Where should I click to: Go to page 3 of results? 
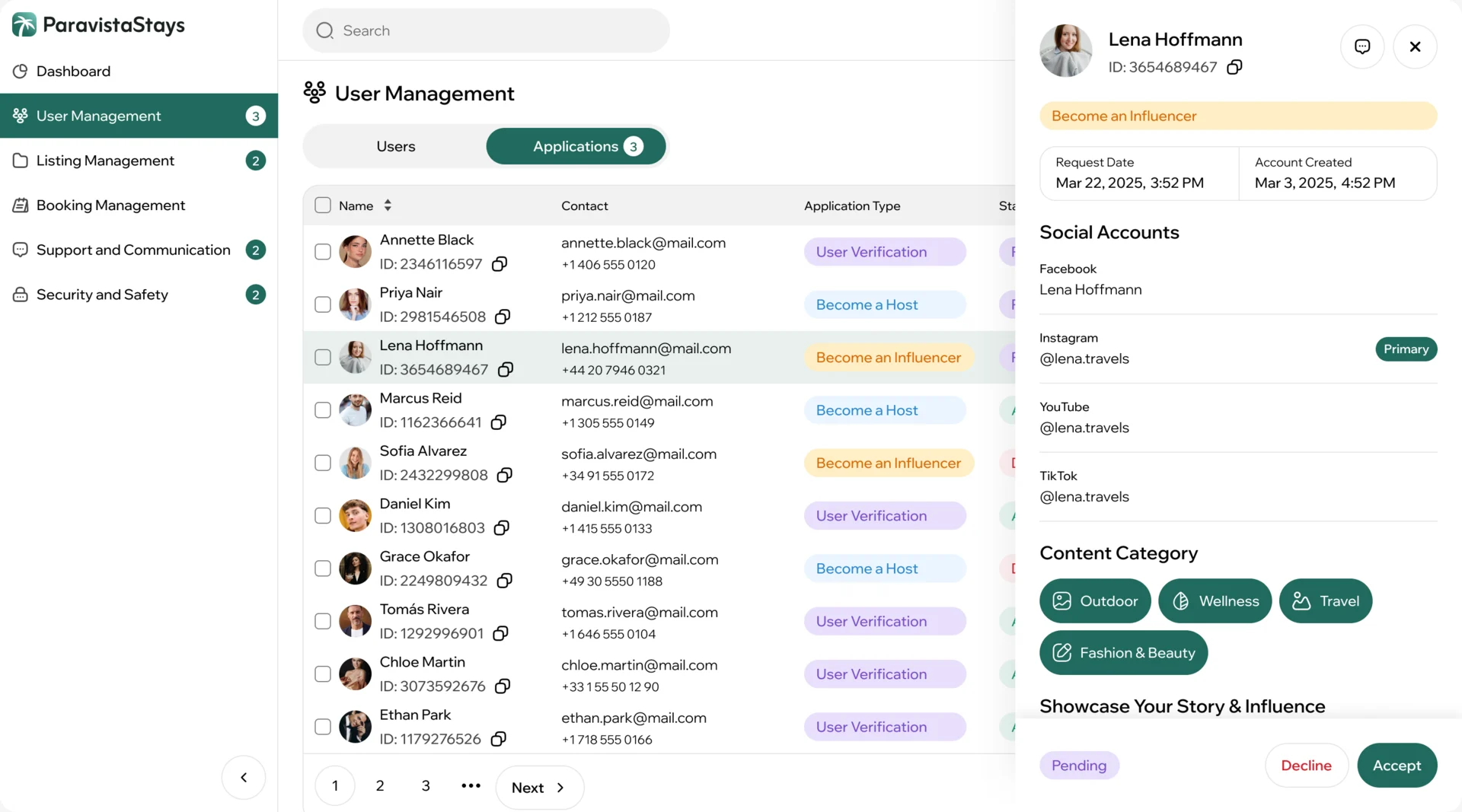click(x=426, y=786)
